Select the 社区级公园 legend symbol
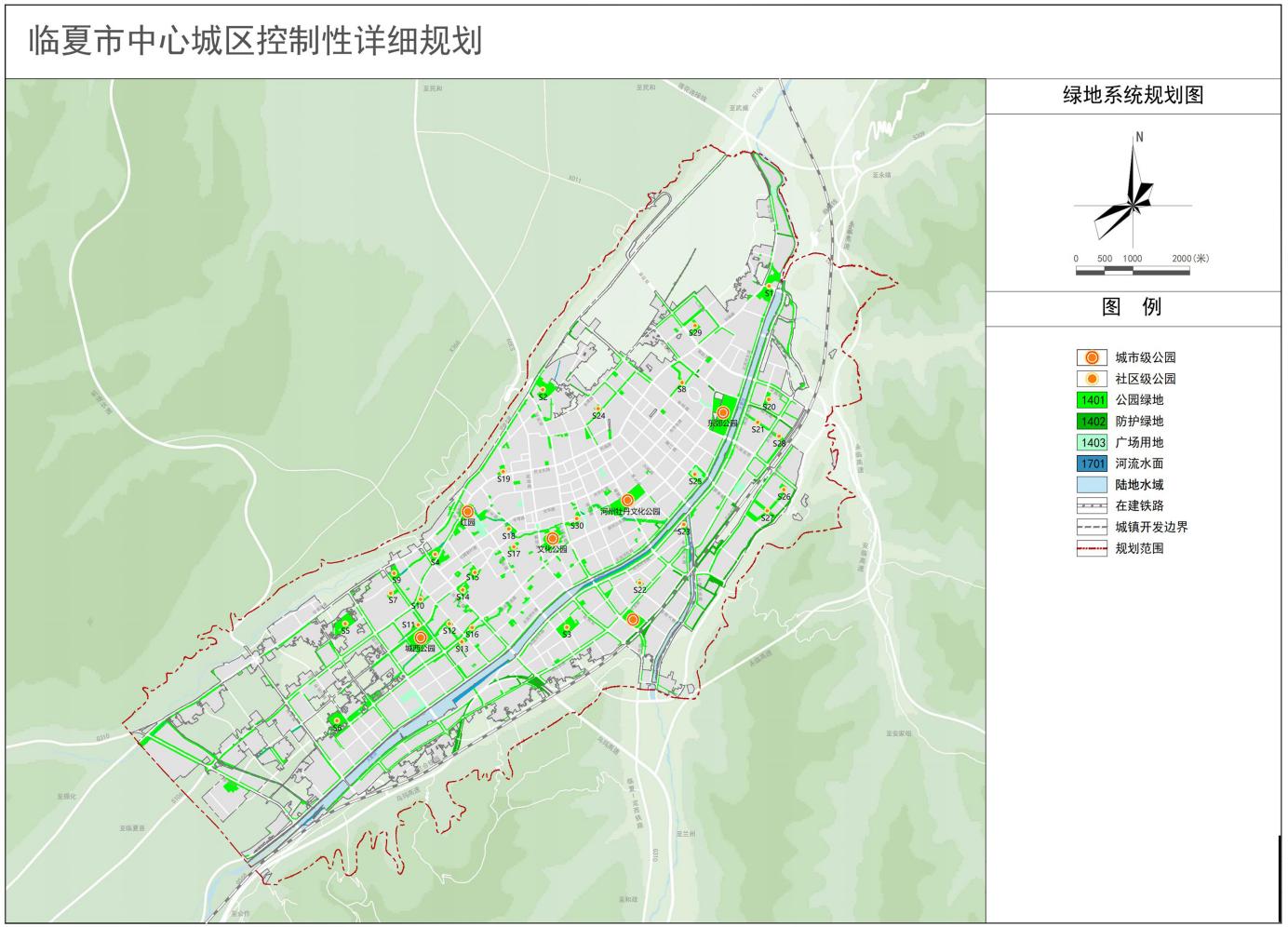 pos(1092,379)
